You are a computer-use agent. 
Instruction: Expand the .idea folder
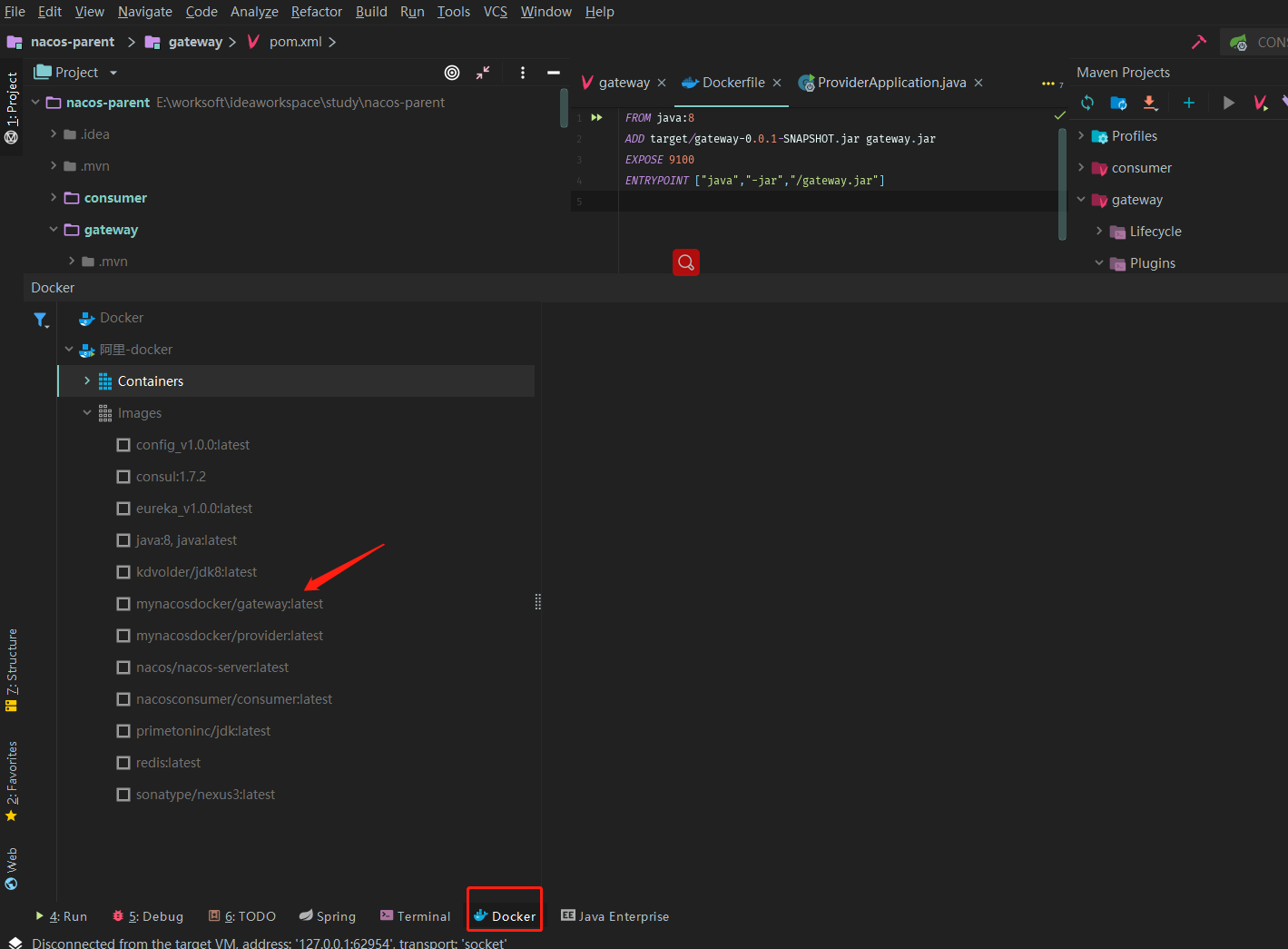[54, 133]
